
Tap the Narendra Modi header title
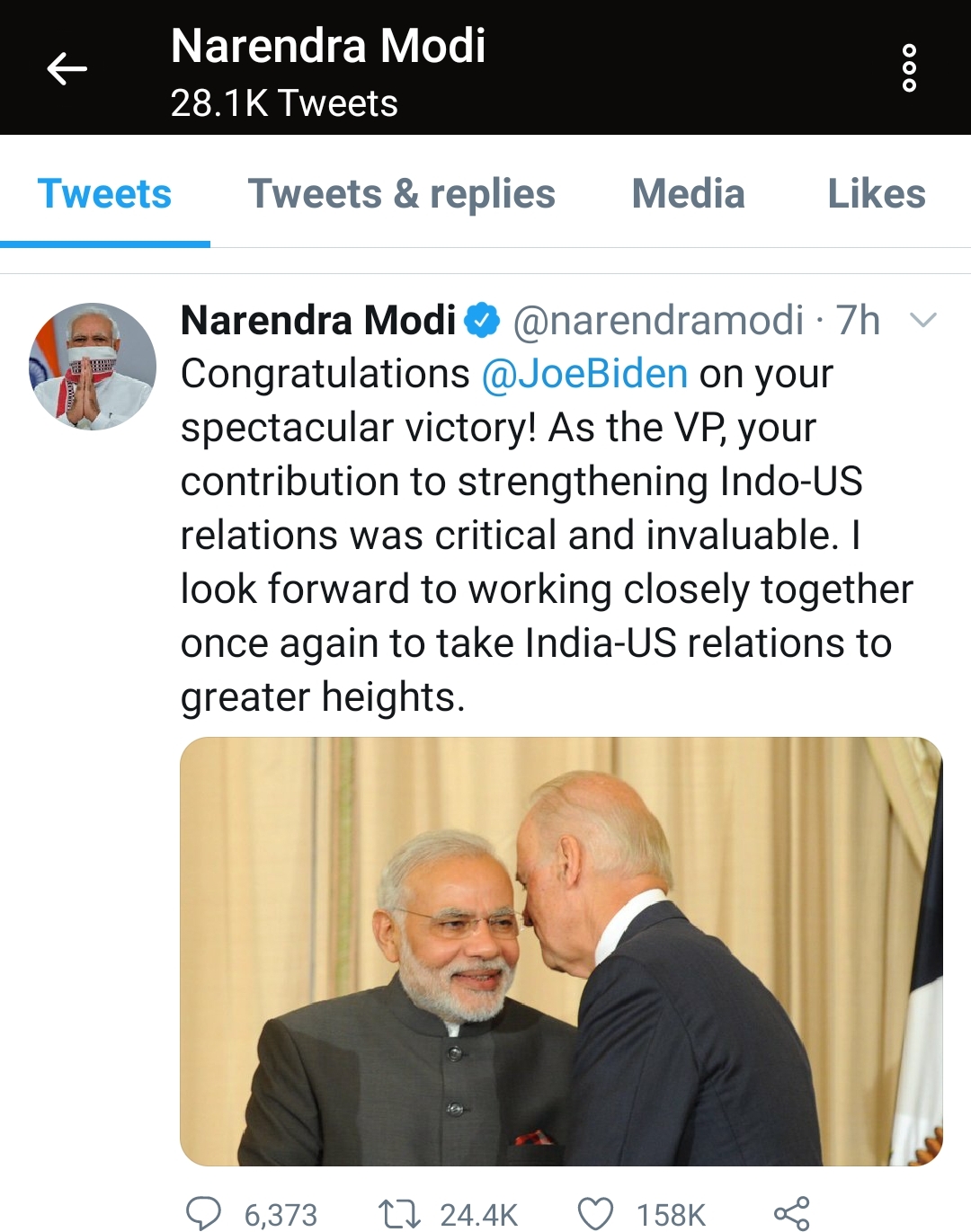(x=328, y=47)
